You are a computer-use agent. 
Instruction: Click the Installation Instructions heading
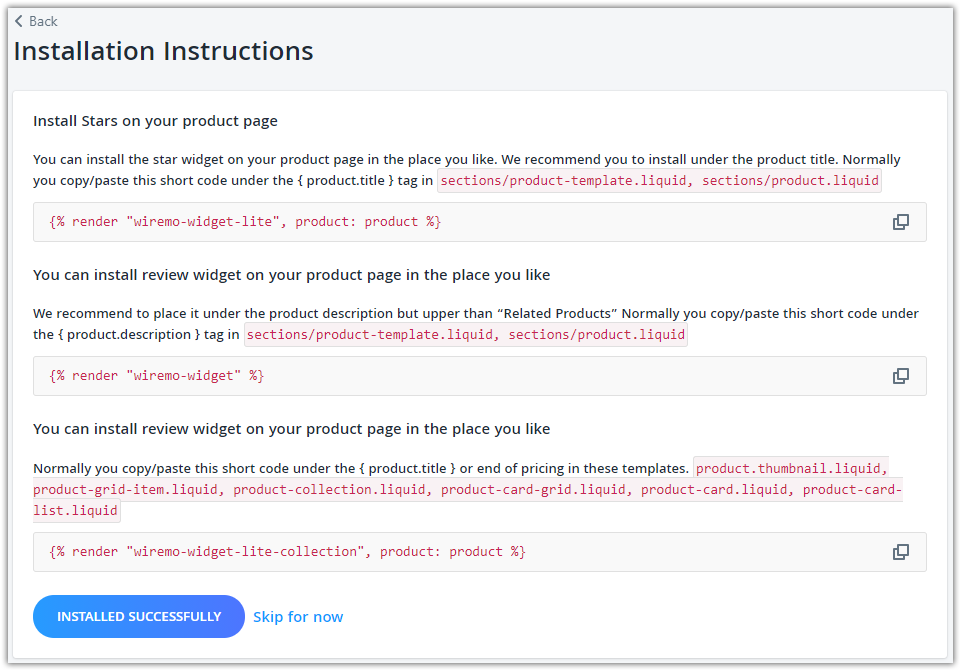click(x=163, y=51)
